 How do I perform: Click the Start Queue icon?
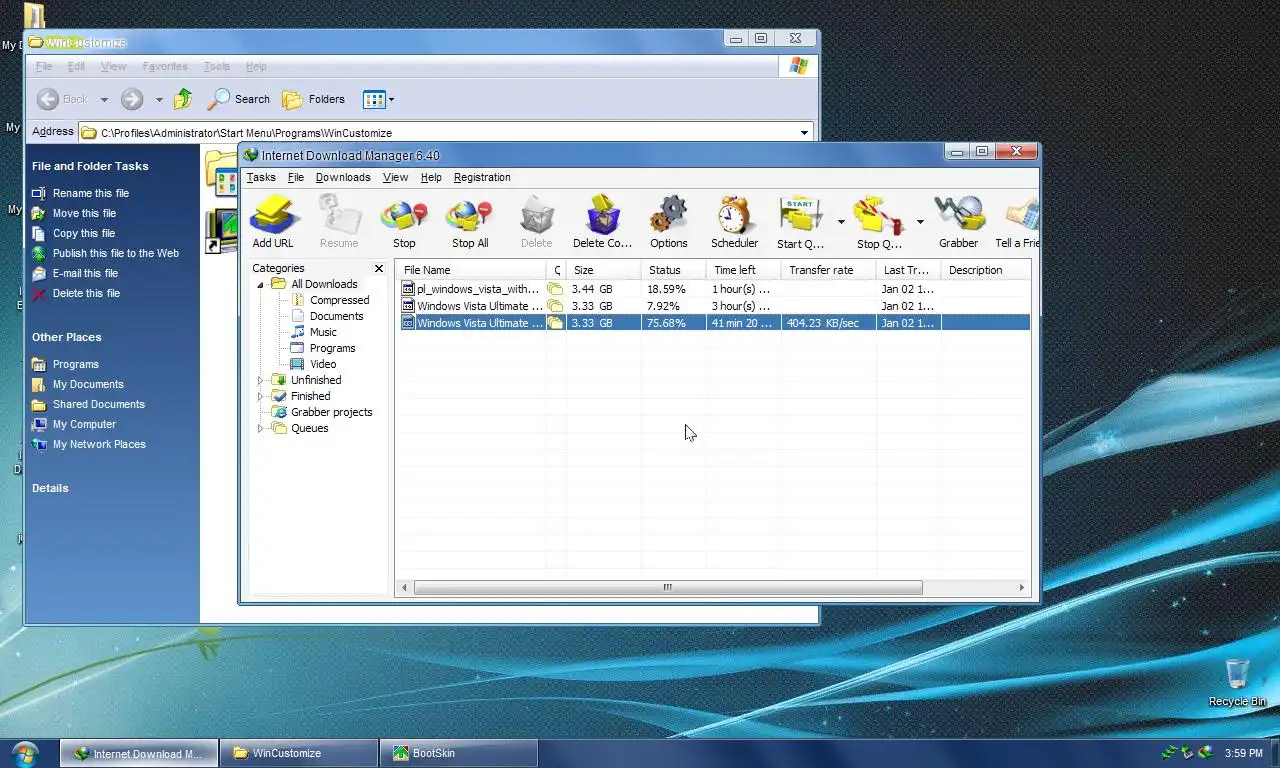tap(800, 221)
